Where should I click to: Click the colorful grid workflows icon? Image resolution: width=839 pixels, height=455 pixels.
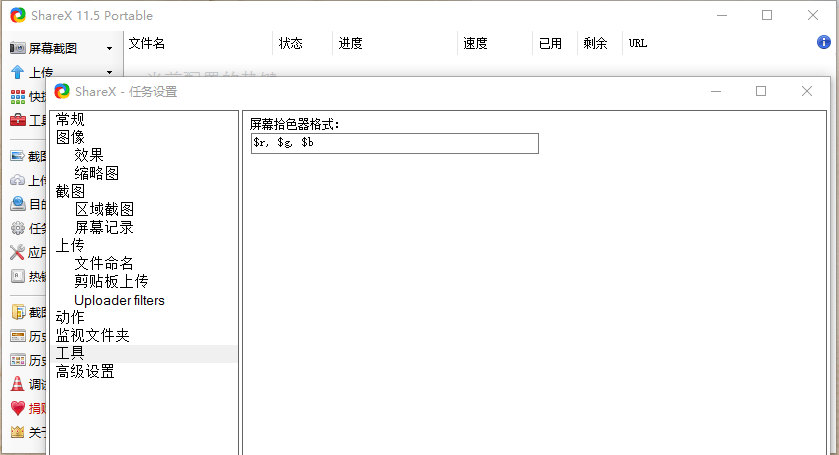pos(17,96)
